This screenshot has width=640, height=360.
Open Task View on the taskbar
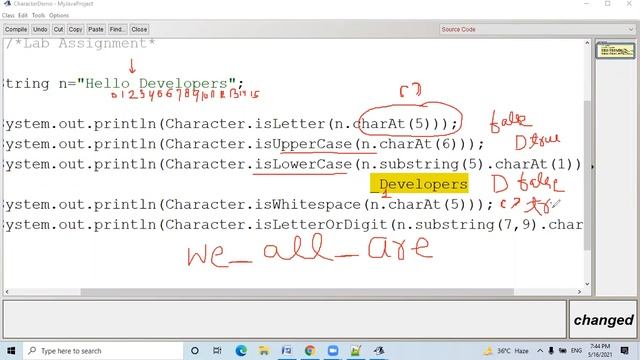pyautogui.click(x=217, y=351)
